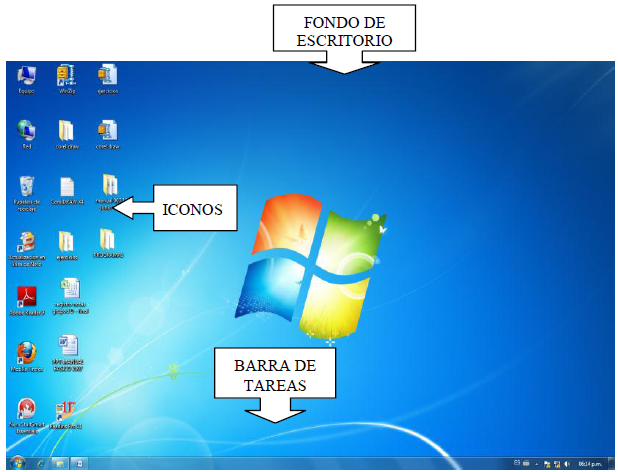Open the Action Center flag icon
The height and width of the screenshot is (472, 618).
pyautogui.click(x=547, y=464)
